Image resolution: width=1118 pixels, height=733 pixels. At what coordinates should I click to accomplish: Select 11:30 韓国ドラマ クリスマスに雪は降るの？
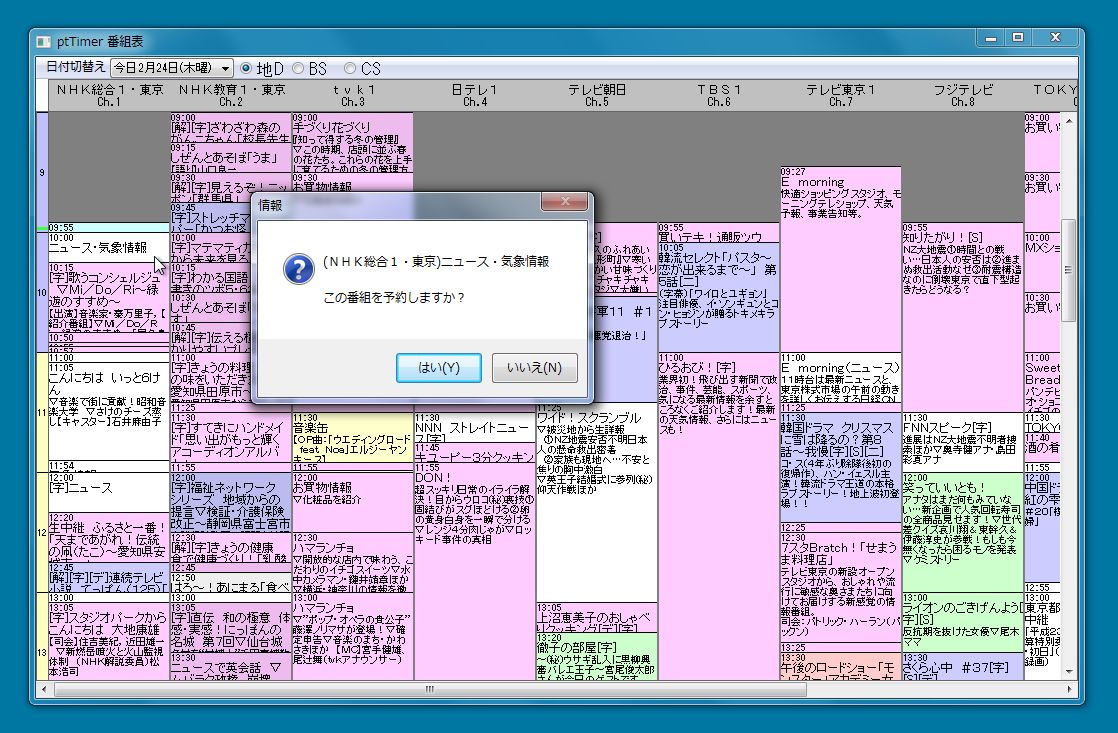coord(840,467)
